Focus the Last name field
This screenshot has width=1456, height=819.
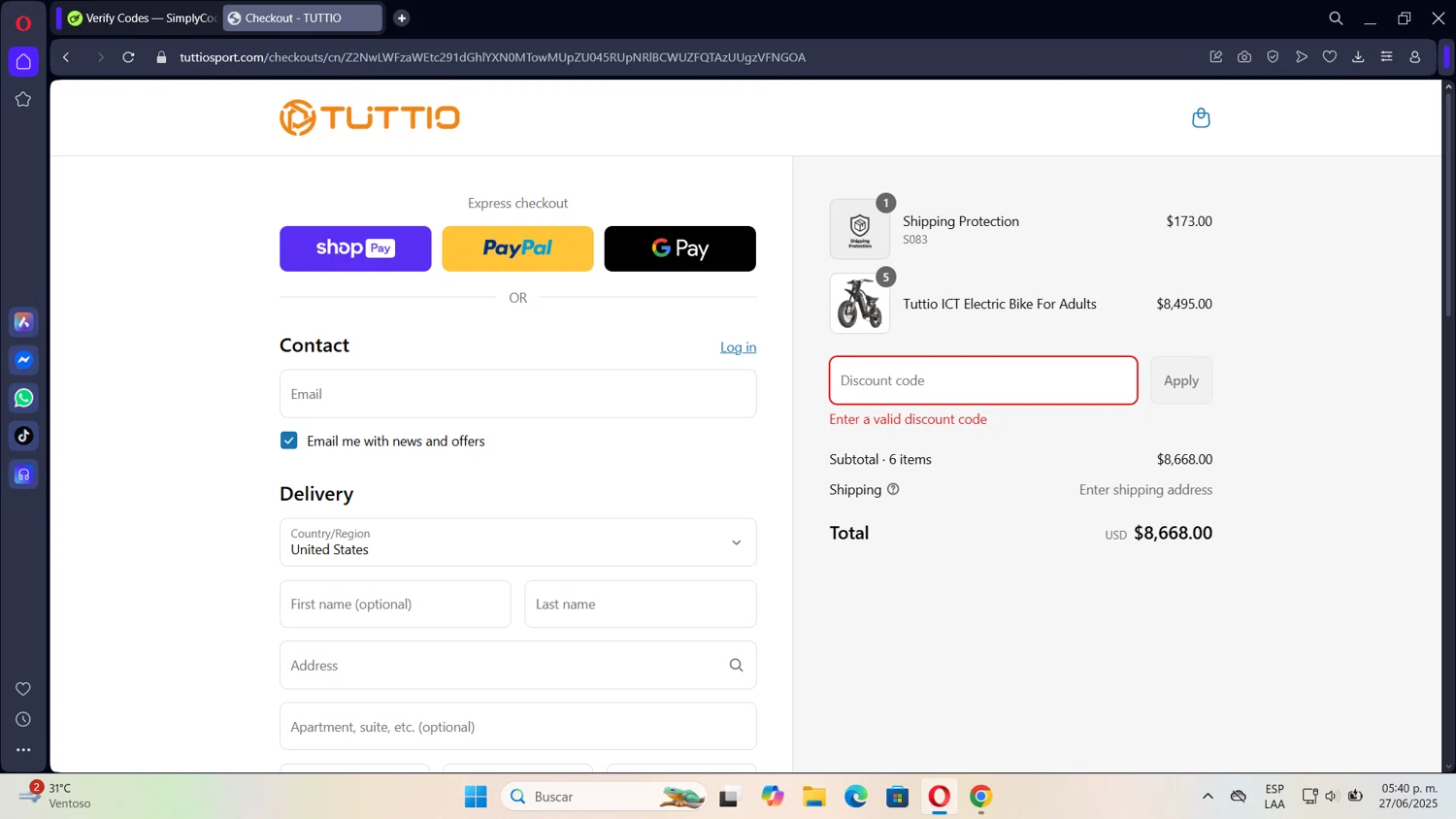[x=641, y=605]
